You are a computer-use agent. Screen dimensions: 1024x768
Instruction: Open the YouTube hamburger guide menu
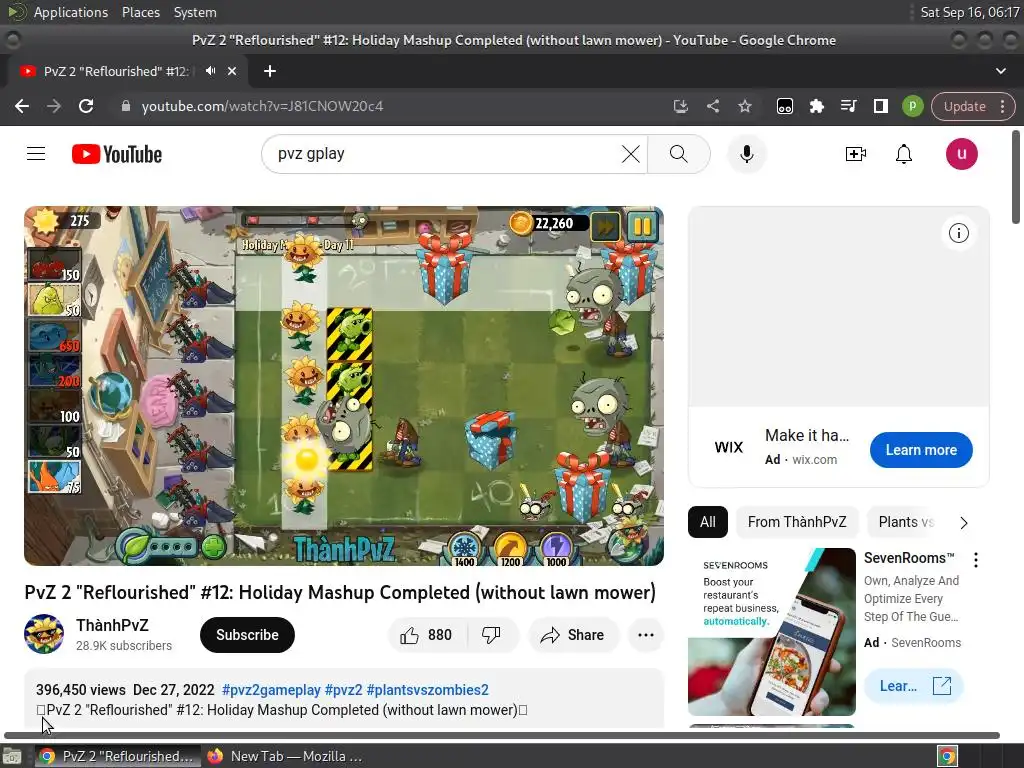(x=36, y=154)
